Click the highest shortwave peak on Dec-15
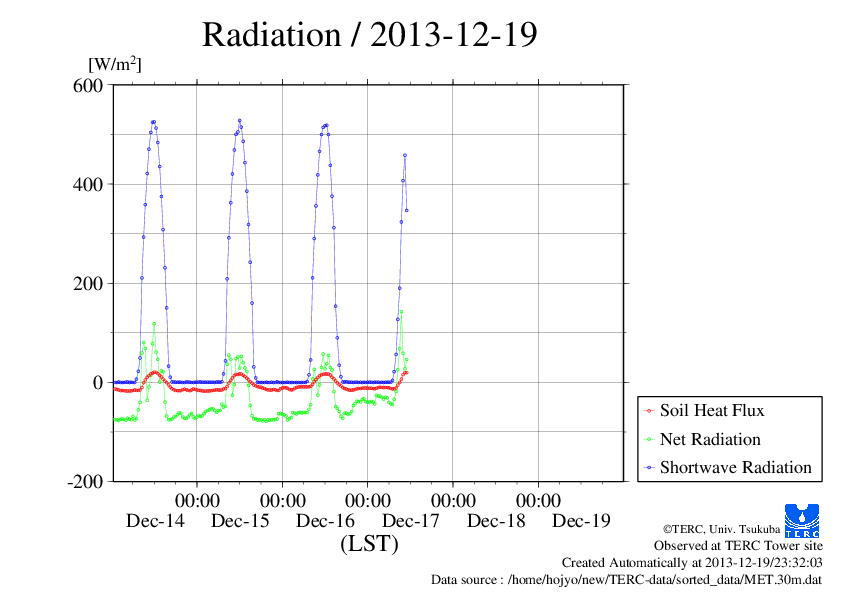Image resolution: width=842 pixels, height=595 pixels. tap(239, 121)
